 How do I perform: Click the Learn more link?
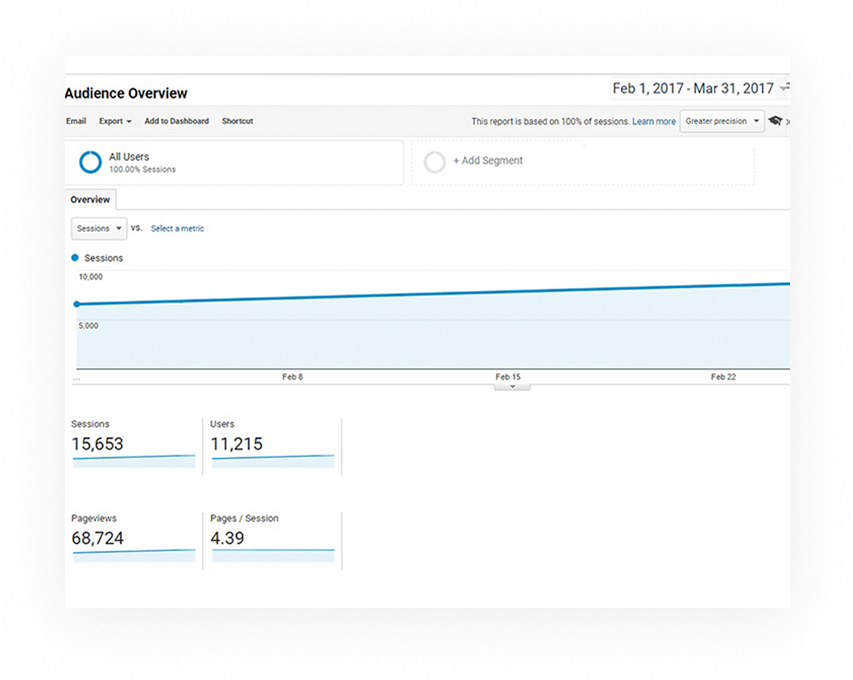[x=653, y=121]
